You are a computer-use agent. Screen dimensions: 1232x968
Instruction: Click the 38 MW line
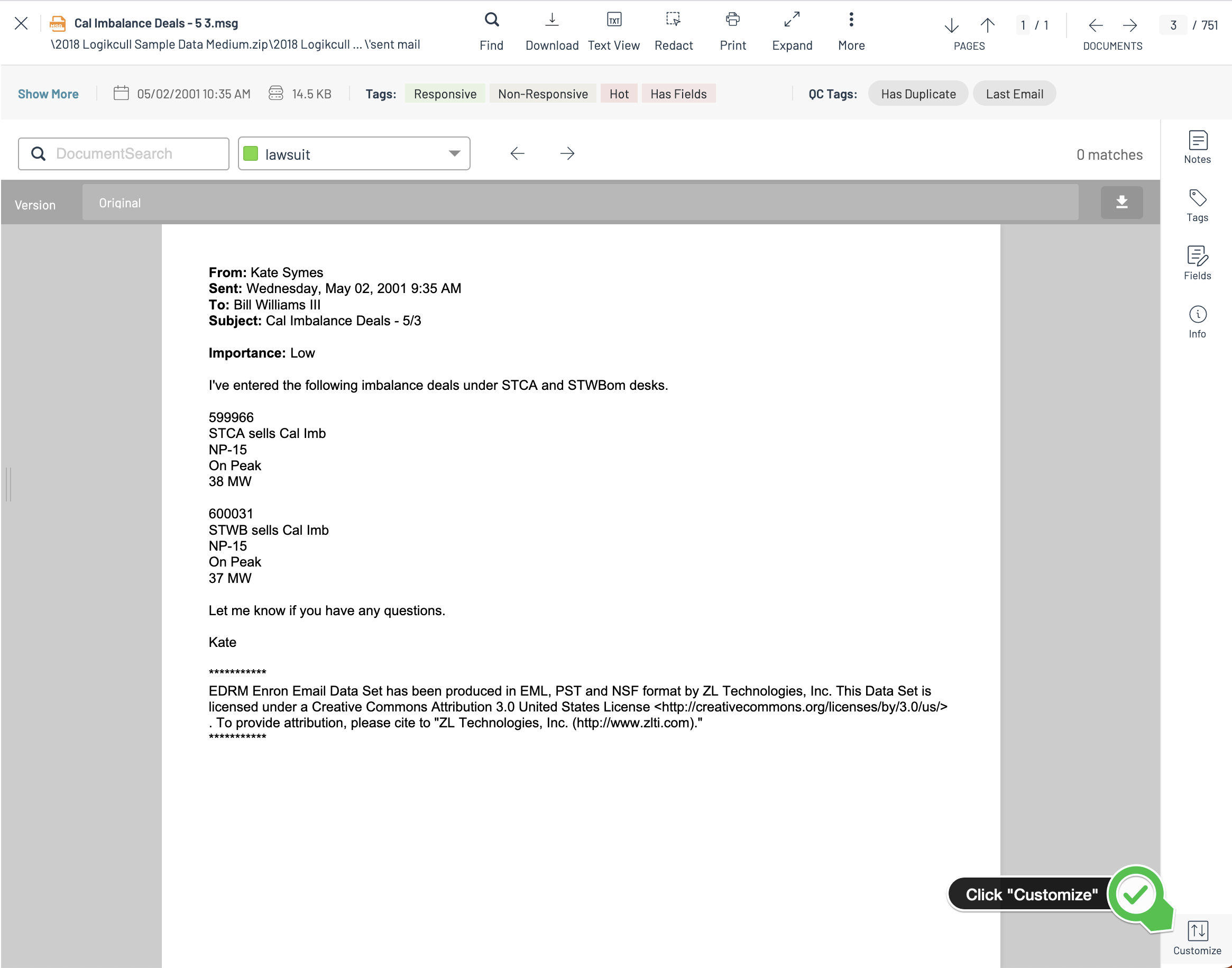click(x=230, y=482)
